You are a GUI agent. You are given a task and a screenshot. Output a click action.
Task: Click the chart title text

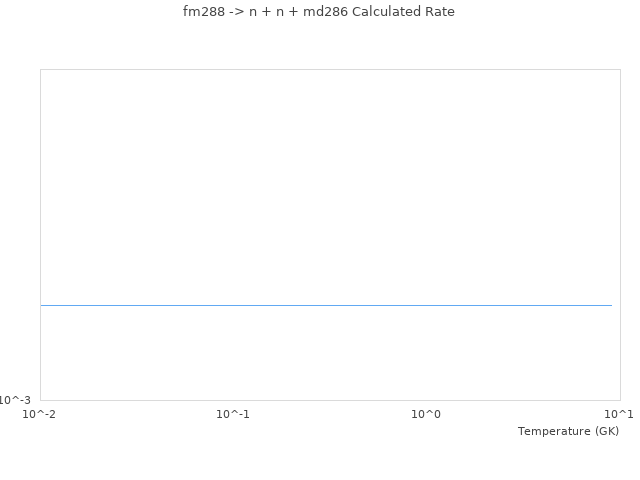click(x=319, y=12)
